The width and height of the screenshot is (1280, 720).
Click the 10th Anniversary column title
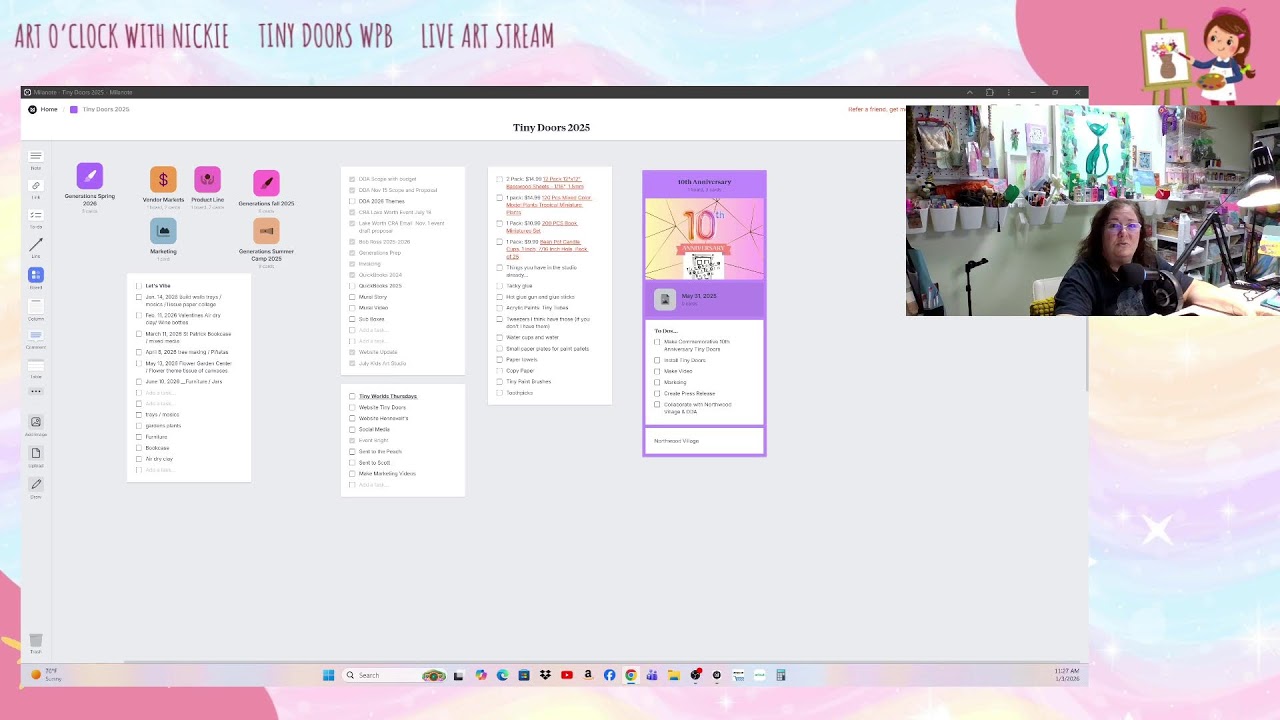click(x=704, y=182)
